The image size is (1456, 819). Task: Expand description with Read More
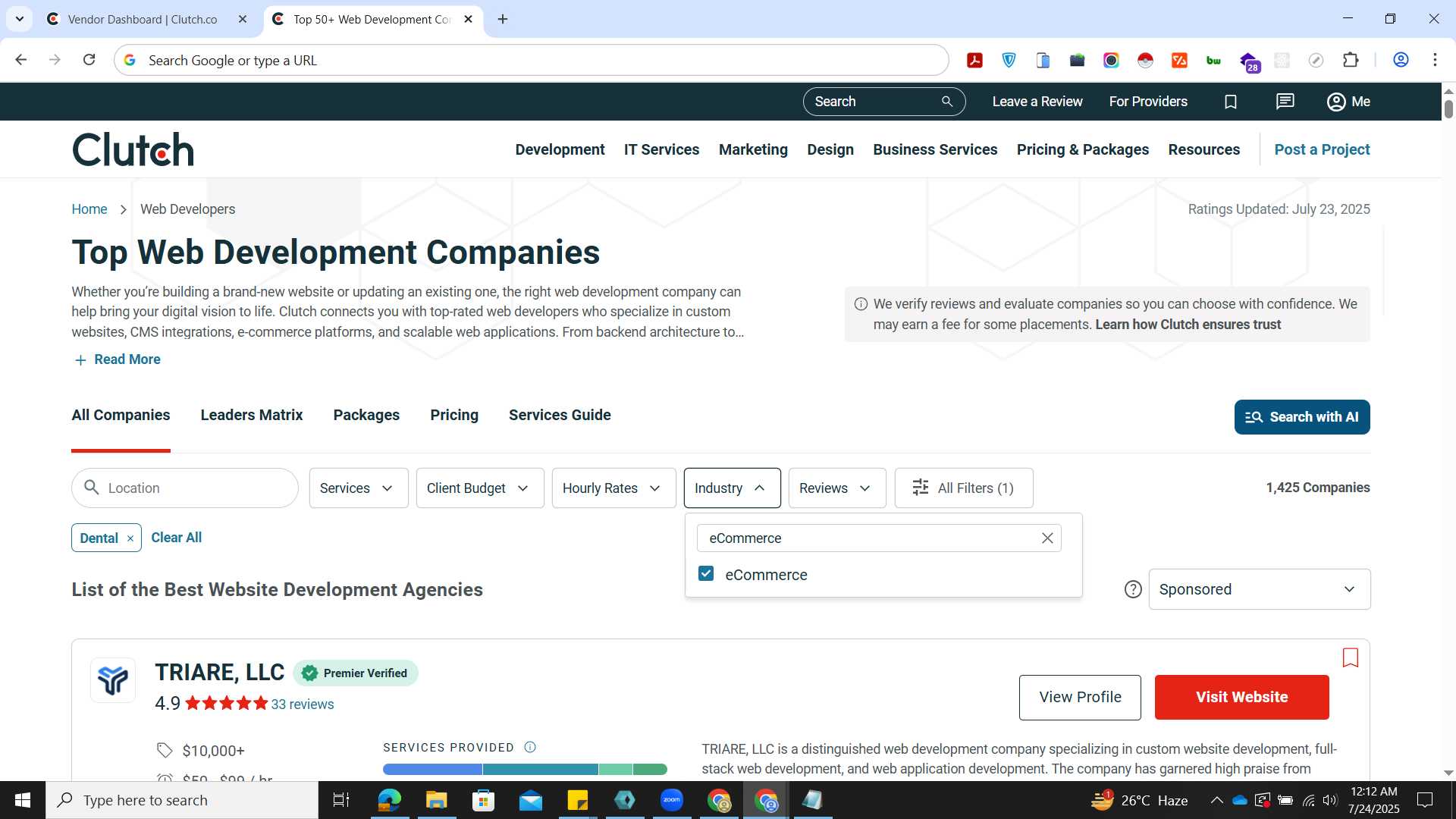pyautogui.click(x=118, y=359)
